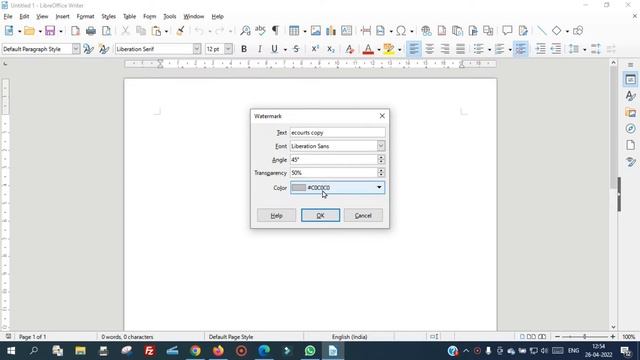Toggle Subscript formatting

tap(331, 49)
